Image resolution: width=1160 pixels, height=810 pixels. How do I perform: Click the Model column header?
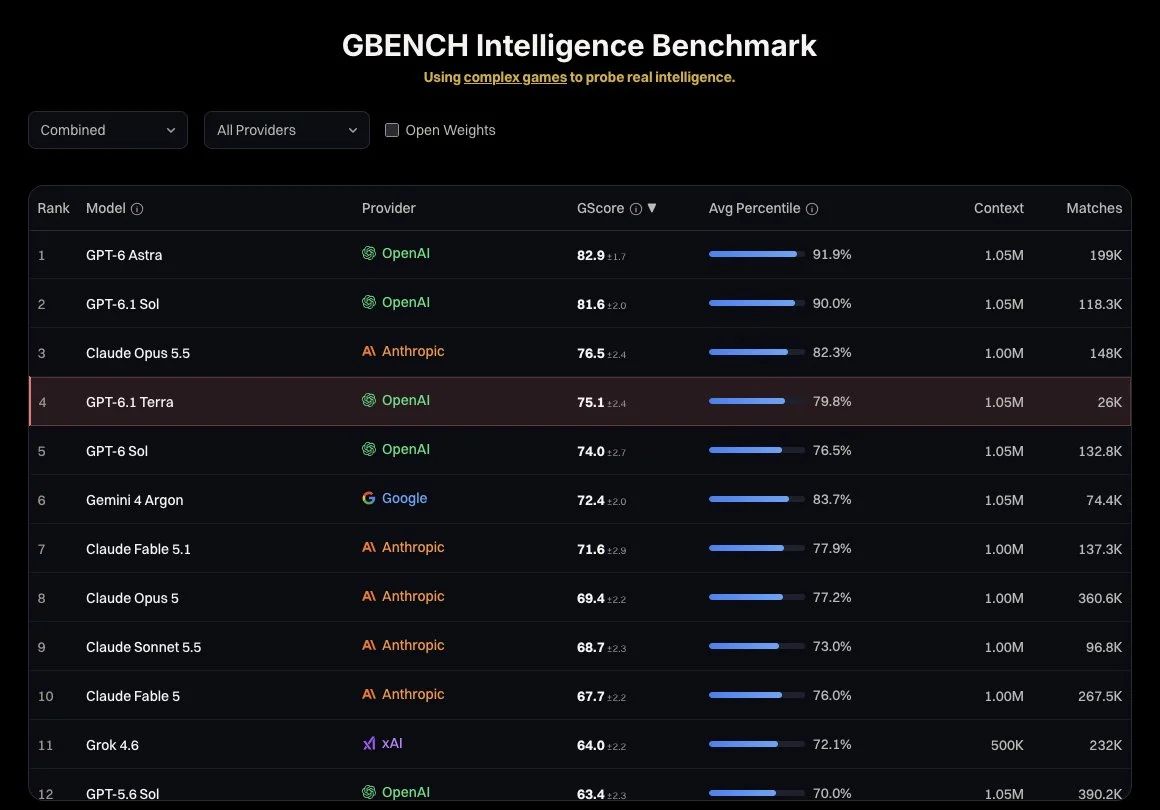(106, 209)
